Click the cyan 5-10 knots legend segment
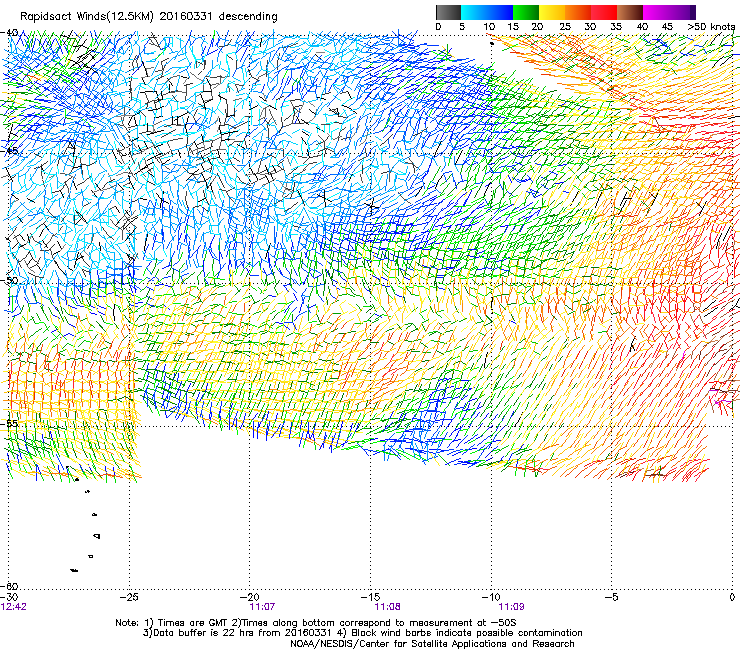Screen dimensions: 740x650 point(474,12)
